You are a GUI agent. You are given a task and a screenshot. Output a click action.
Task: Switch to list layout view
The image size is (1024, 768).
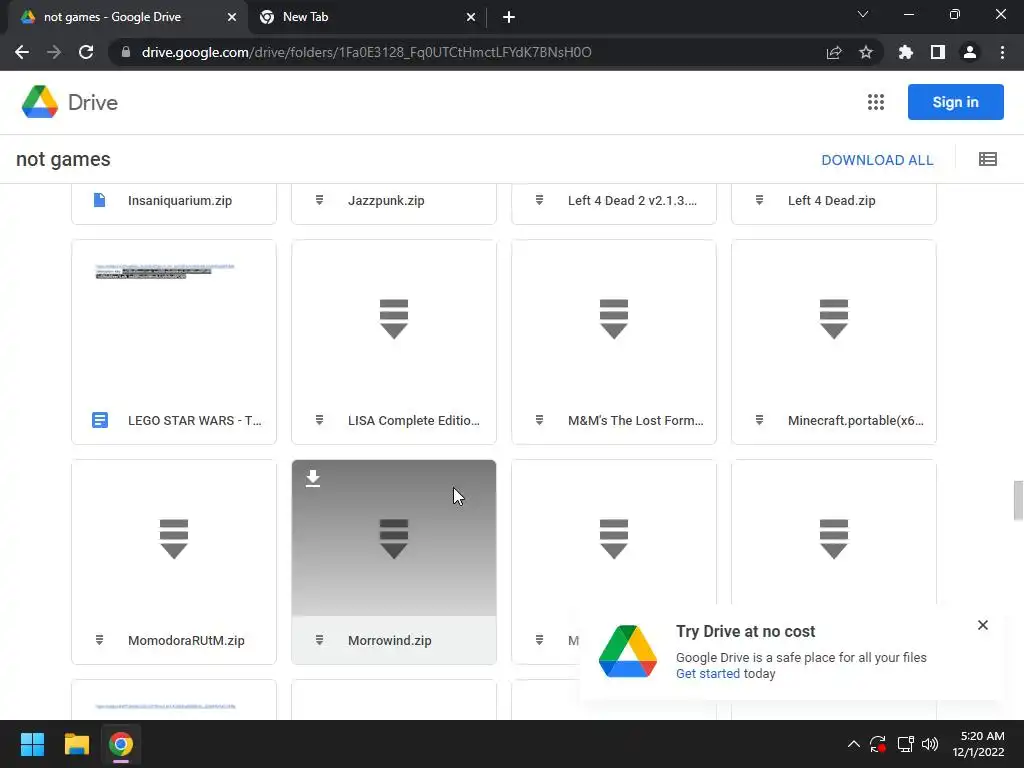pyautogui.click(x=987, y=159)
